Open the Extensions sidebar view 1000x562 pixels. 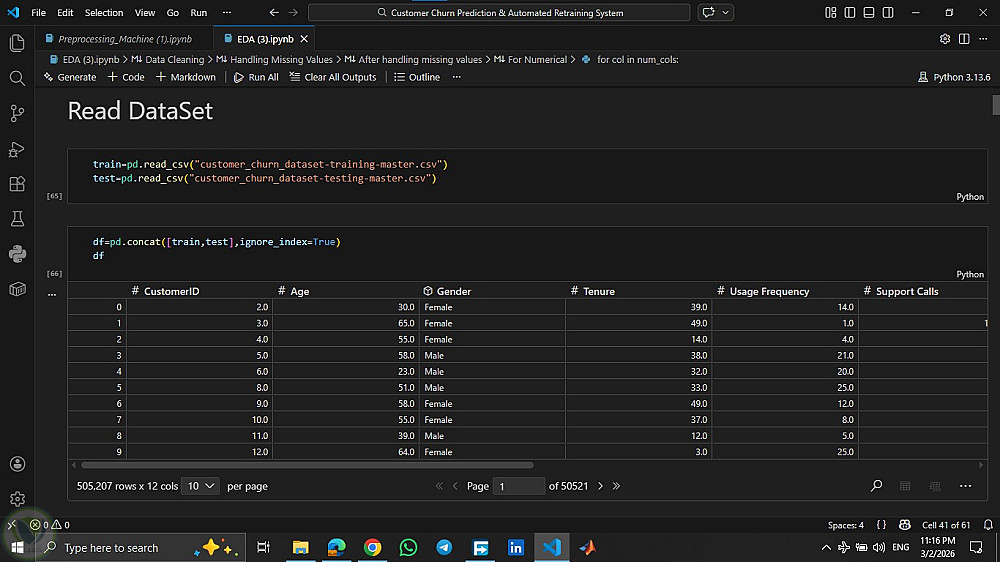[x=17, y=184]
